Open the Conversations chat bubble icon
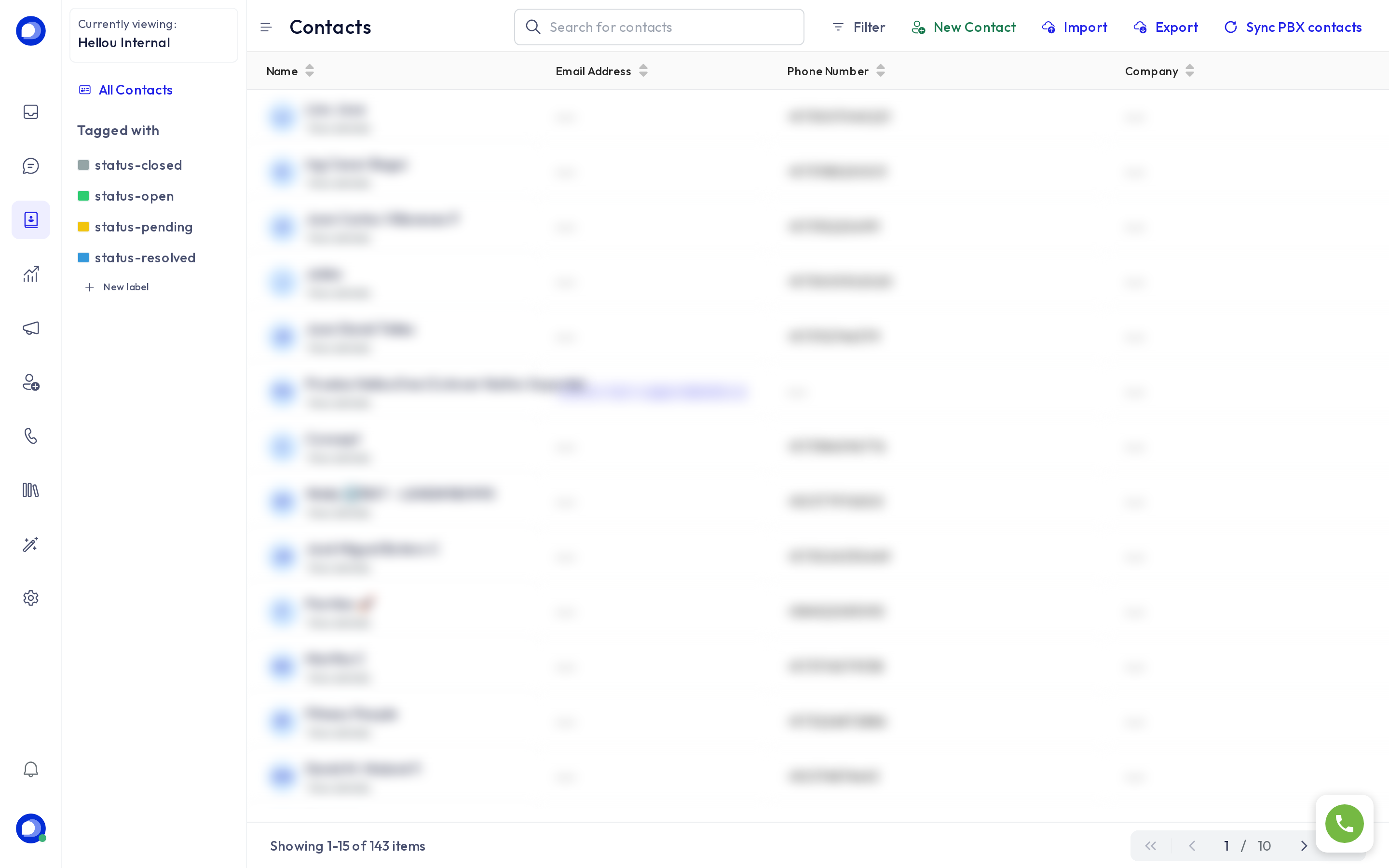The width and height of the screenshot is (1389, 868). pos(30,166)
